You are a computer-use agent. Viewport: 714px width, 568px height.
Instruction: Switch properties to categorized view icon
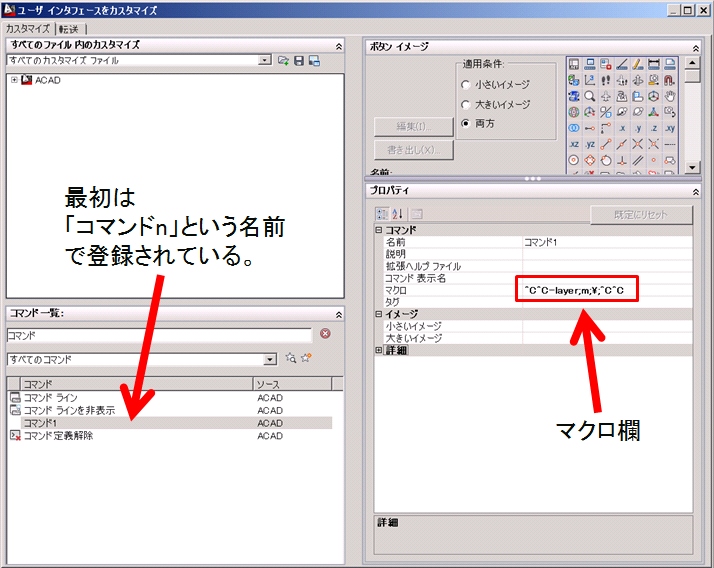coord(382,214)
